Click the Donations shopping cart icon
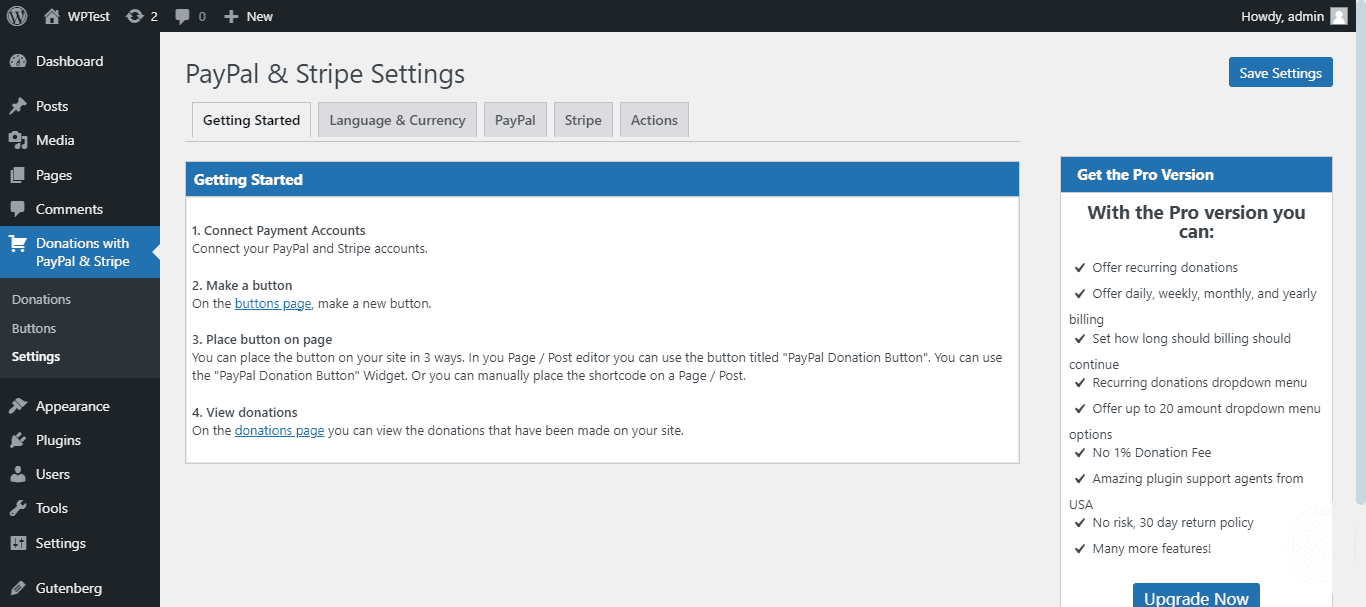 coord(18,243)
